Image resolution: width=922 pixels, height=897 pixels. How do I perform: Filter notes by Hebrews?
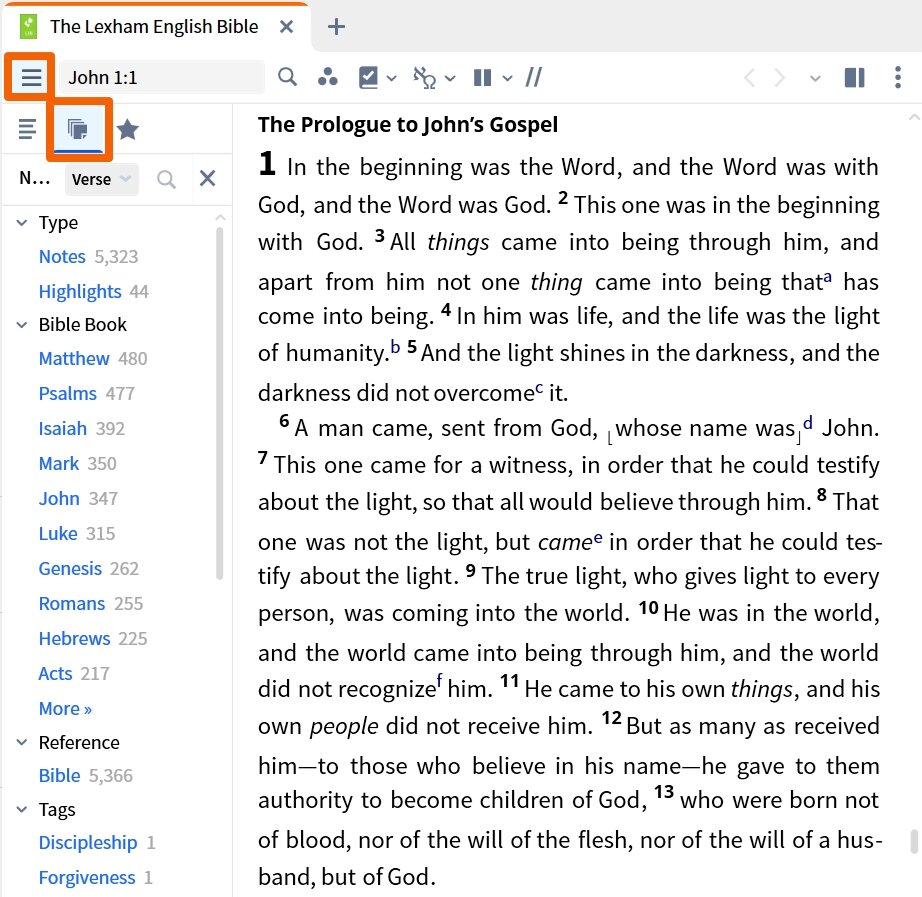coord(74,638)
